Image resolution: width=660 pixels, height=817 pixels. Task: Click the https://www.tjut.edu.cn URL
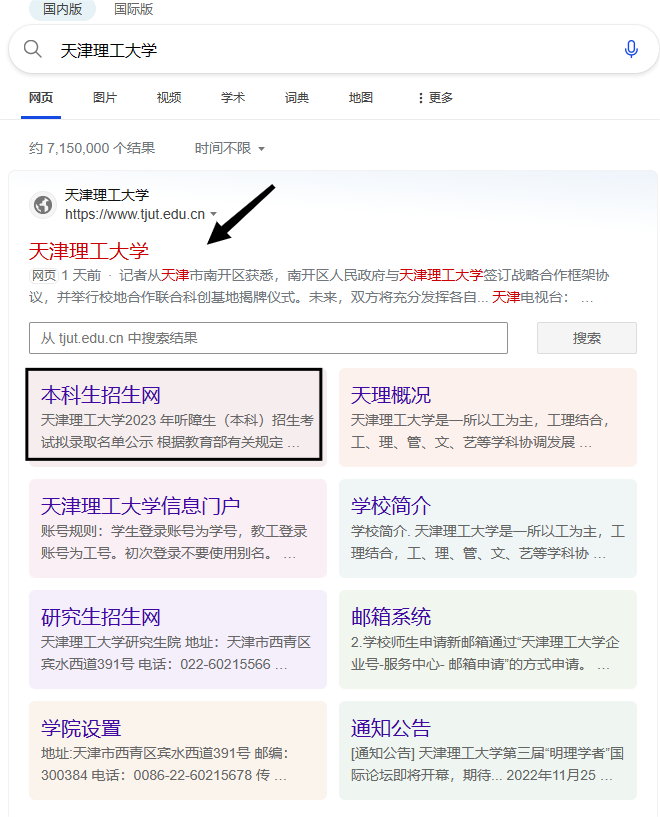(135, 214)
